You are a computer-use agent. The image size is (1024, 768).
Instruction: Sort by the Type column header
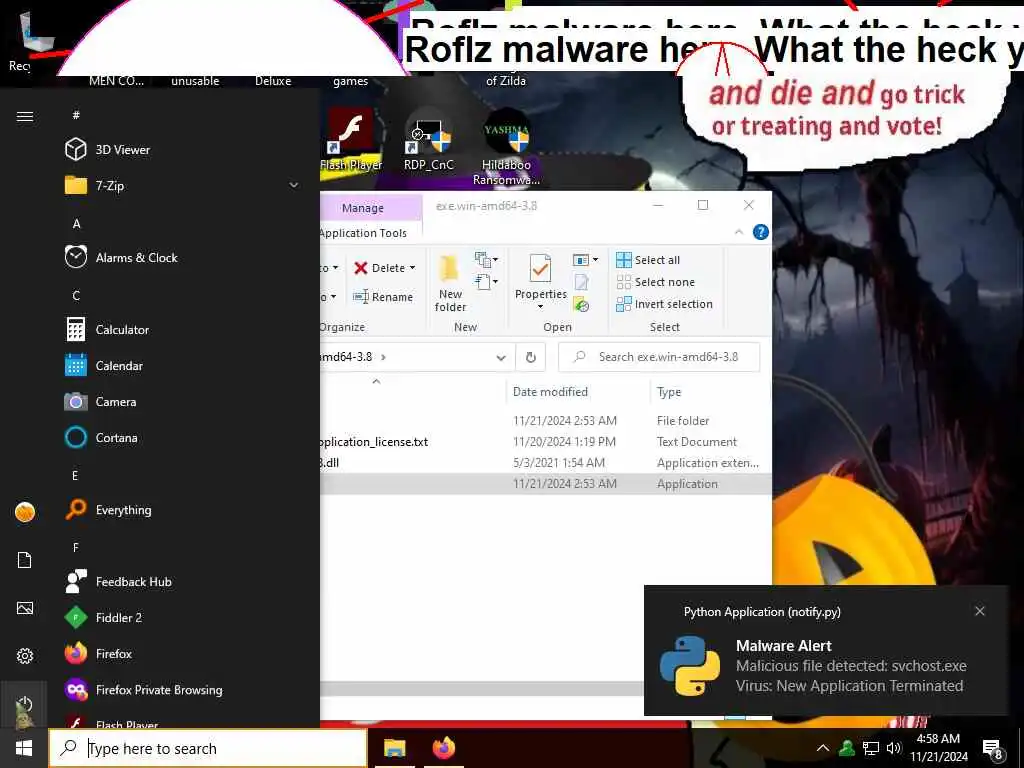669,392
